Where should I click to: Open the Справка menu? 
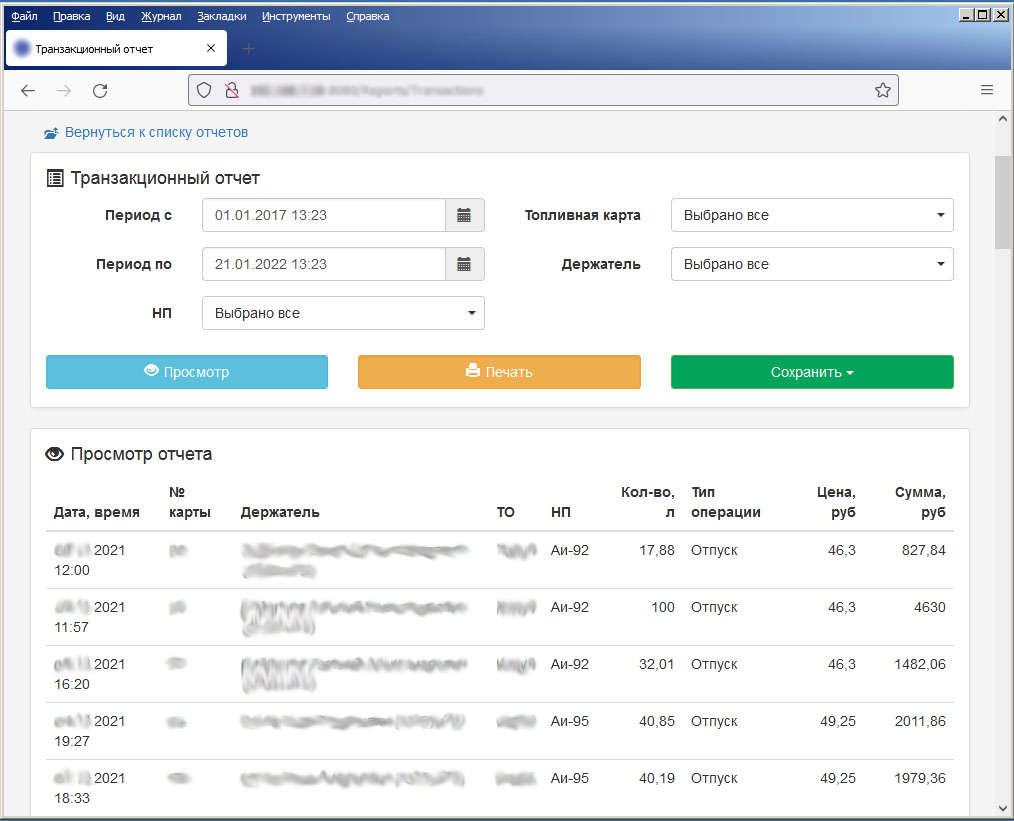click(x=368, y=16)
